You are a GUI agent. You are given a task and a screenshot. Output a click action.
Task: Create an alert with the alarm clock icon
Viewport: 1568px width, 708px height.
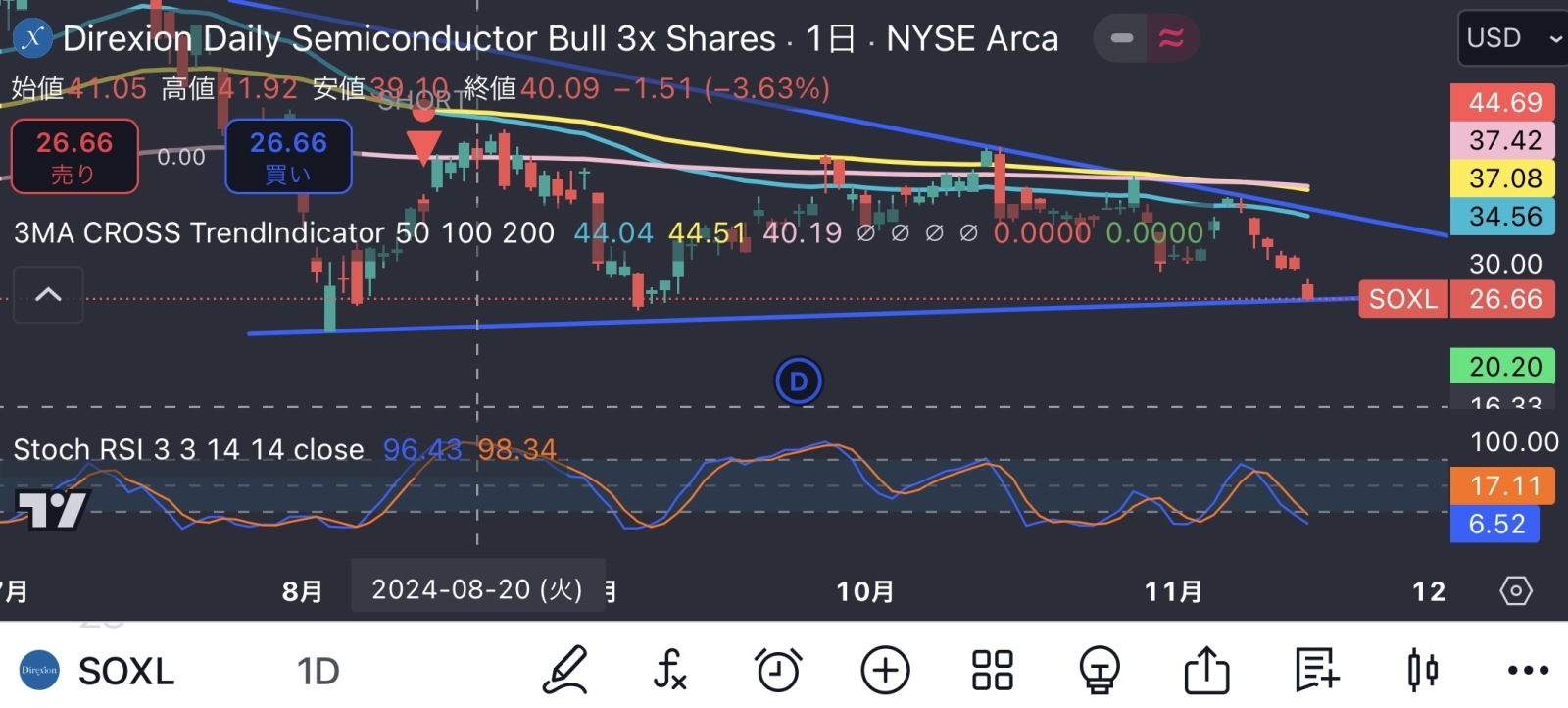click(779, 671)
